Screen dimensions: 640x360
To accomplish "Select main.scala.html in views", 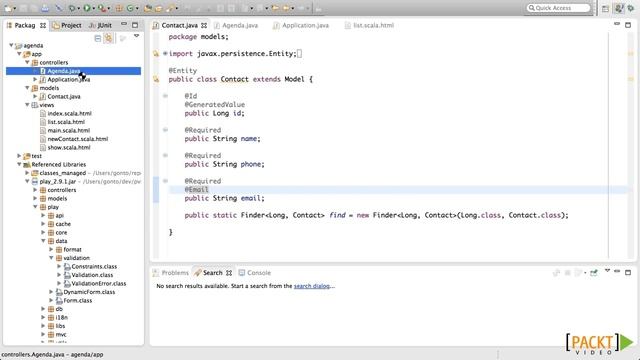I will tap(69, 131).
